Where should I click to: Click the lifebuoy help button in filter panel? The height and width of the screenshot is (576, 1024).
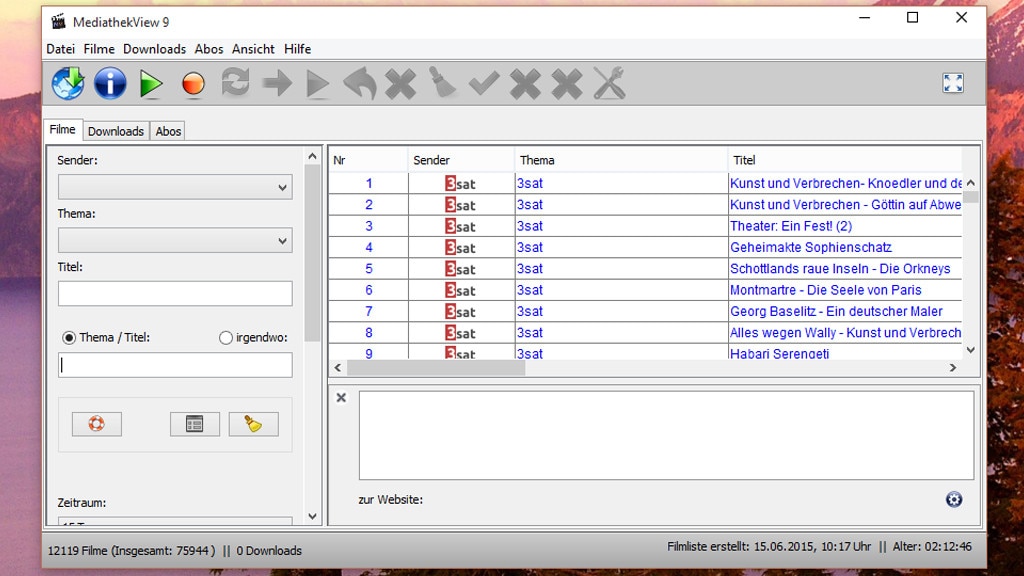97,424
